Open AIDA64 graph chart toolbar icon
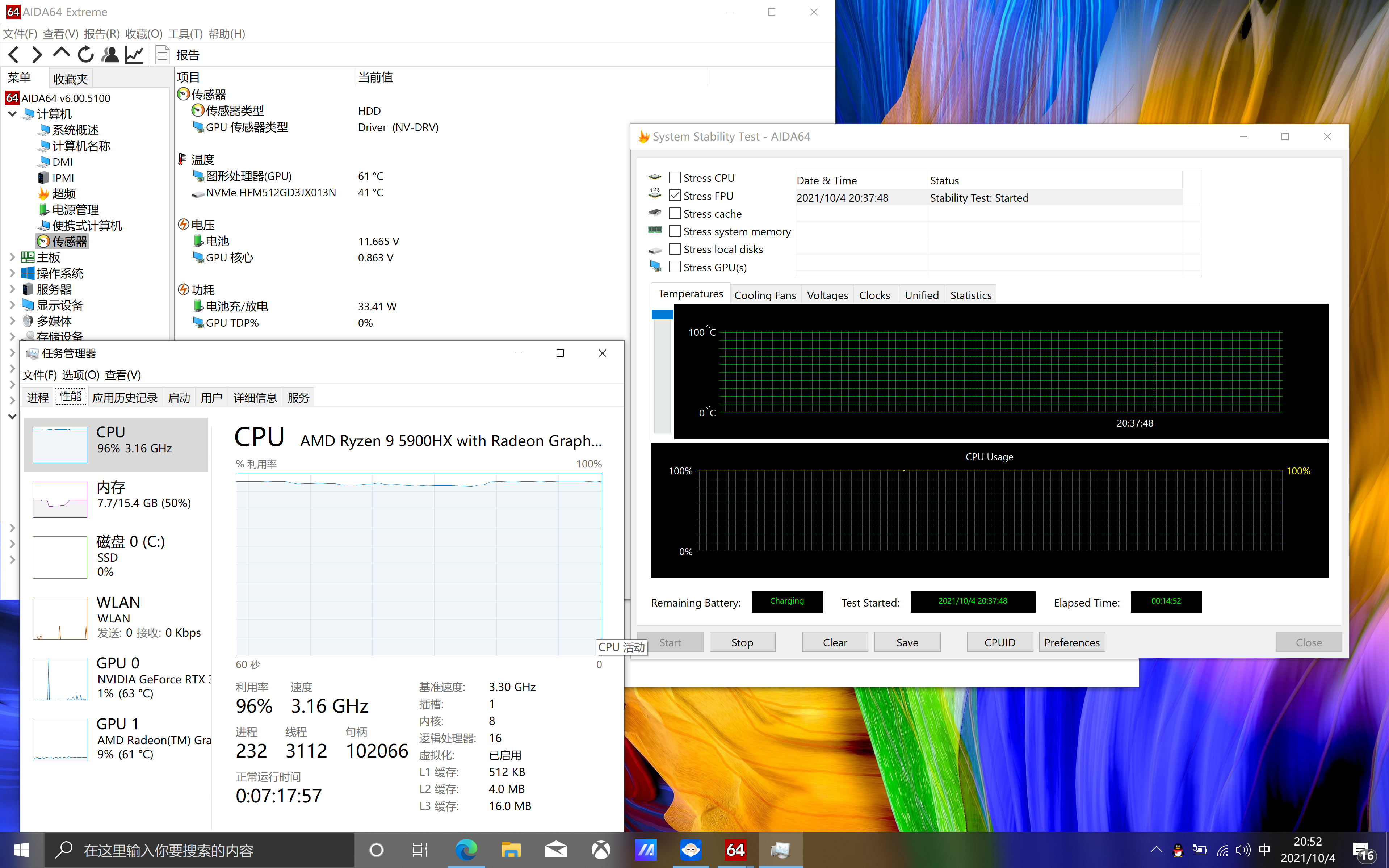This screenshot has width=1389, height=868. (134, 55)
